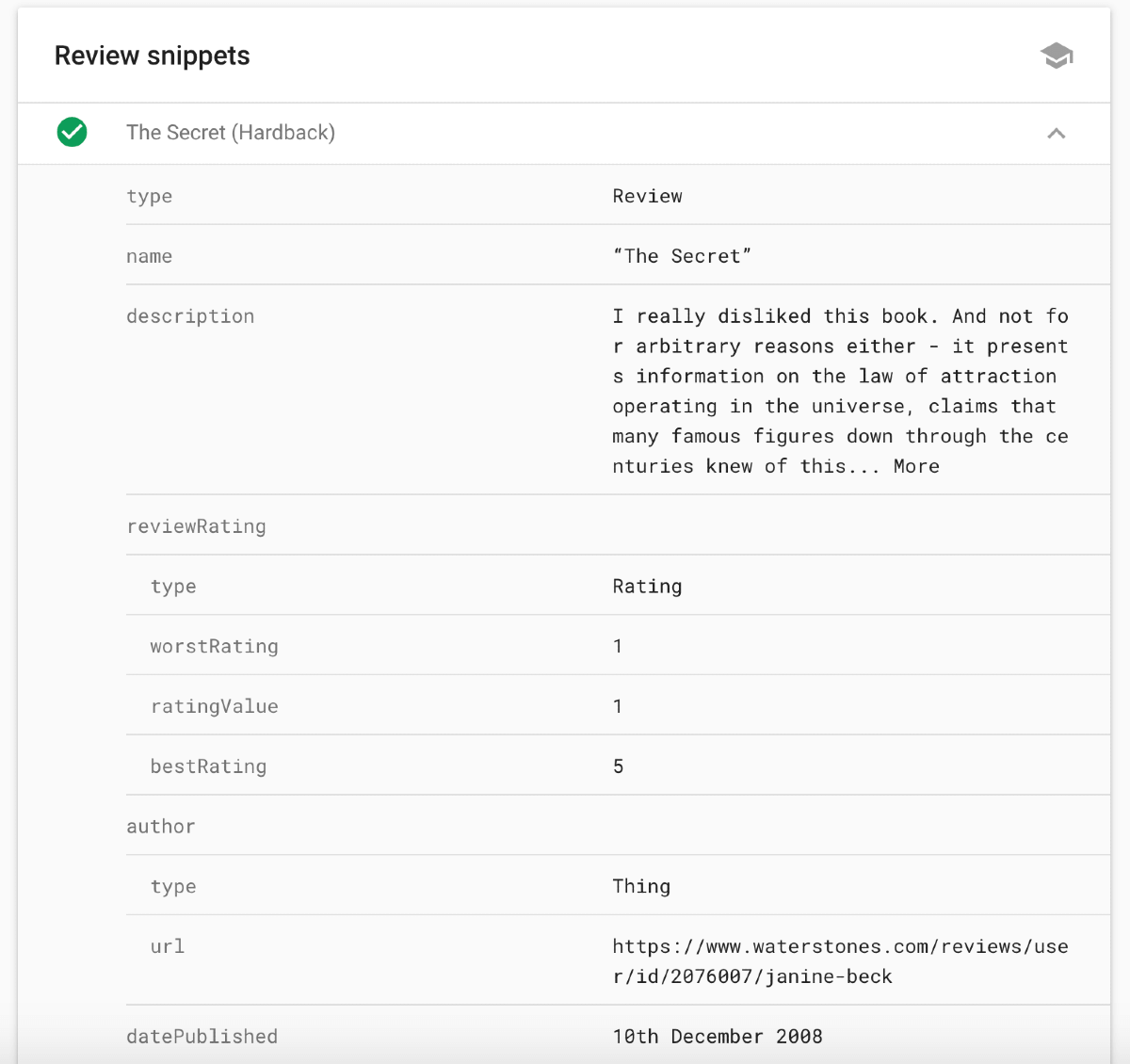Click the Thing type value
1130x1064 pixels.
(x=642, y=887)
